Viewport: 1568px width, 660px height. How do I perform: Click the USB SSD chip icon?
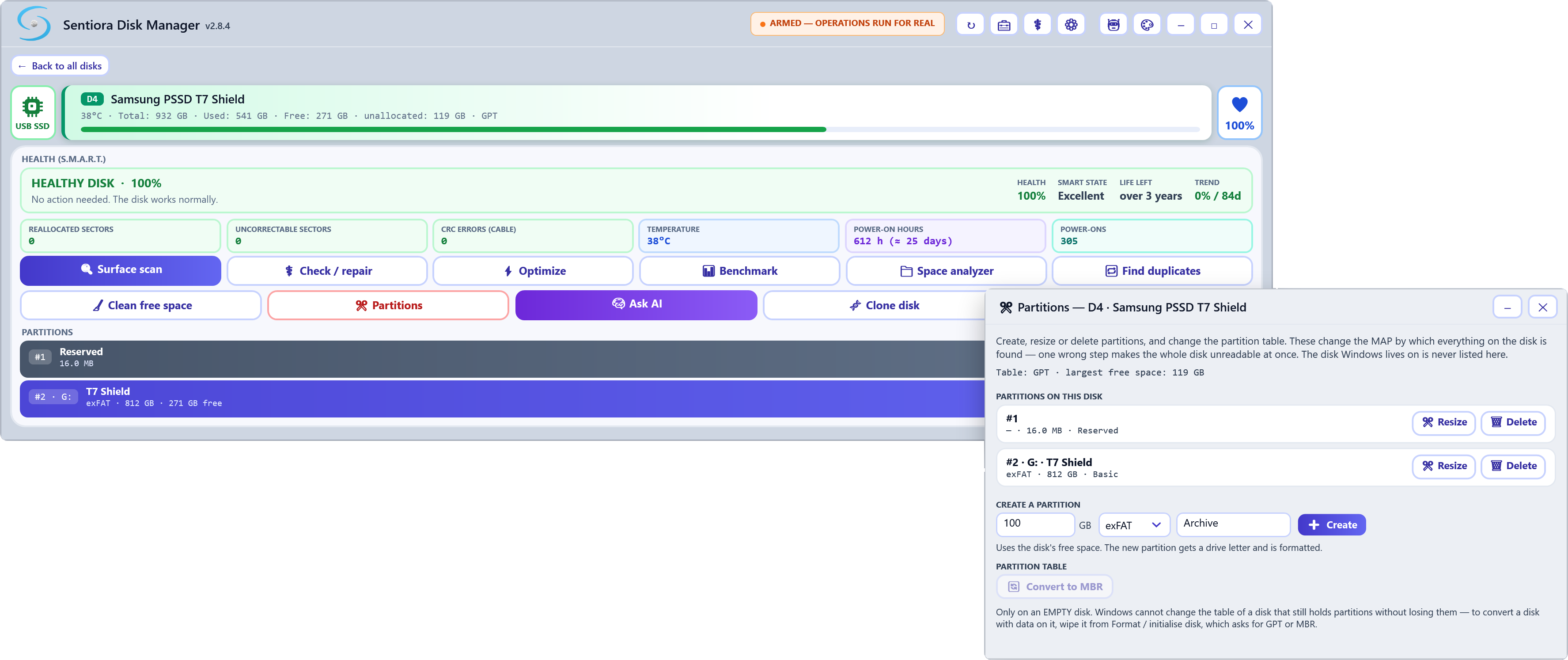(x=33, y=113)
